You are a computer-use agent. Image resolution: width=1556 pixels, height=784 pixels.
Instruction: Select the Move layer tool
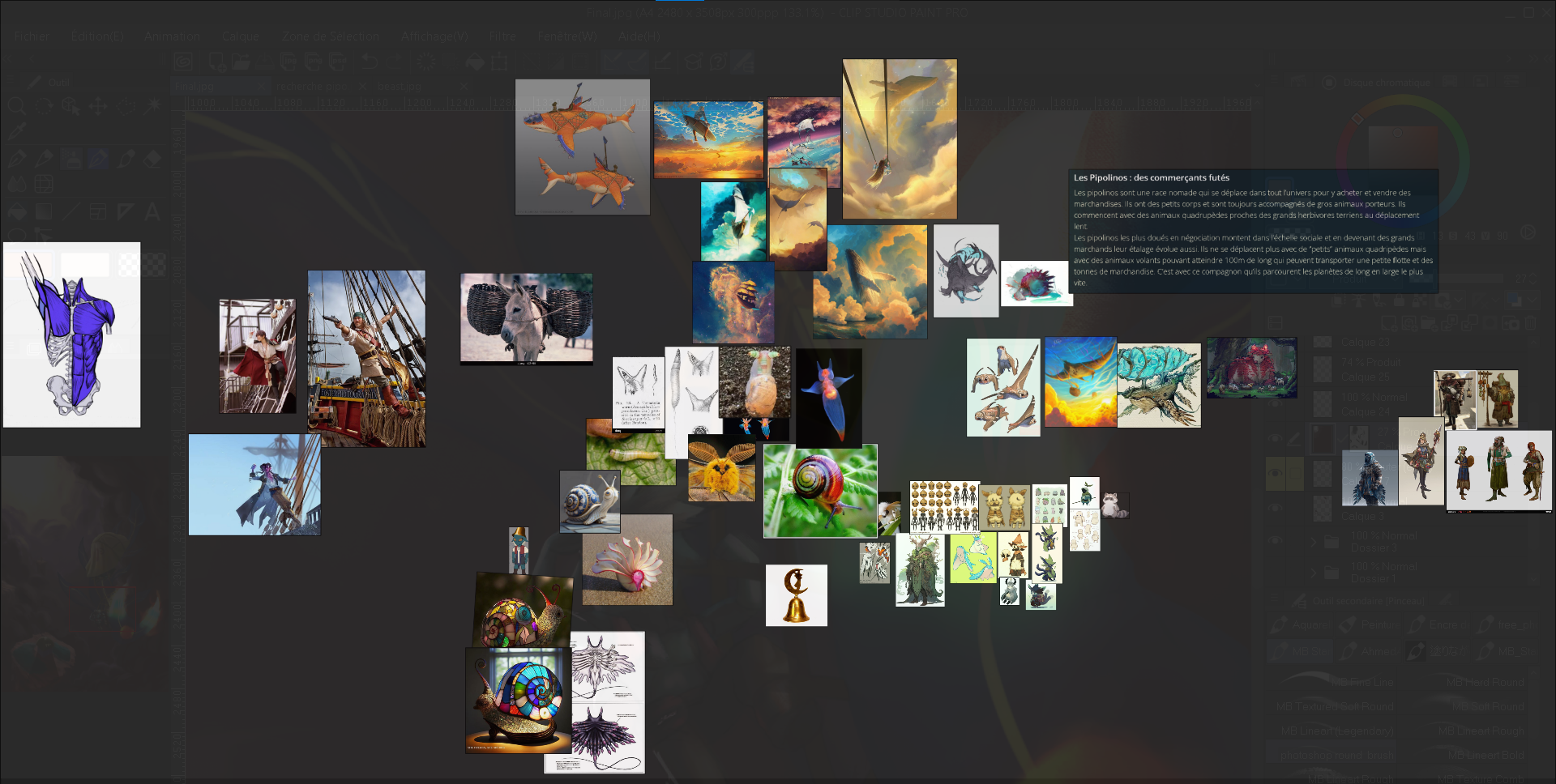click(x=98, y=106)
